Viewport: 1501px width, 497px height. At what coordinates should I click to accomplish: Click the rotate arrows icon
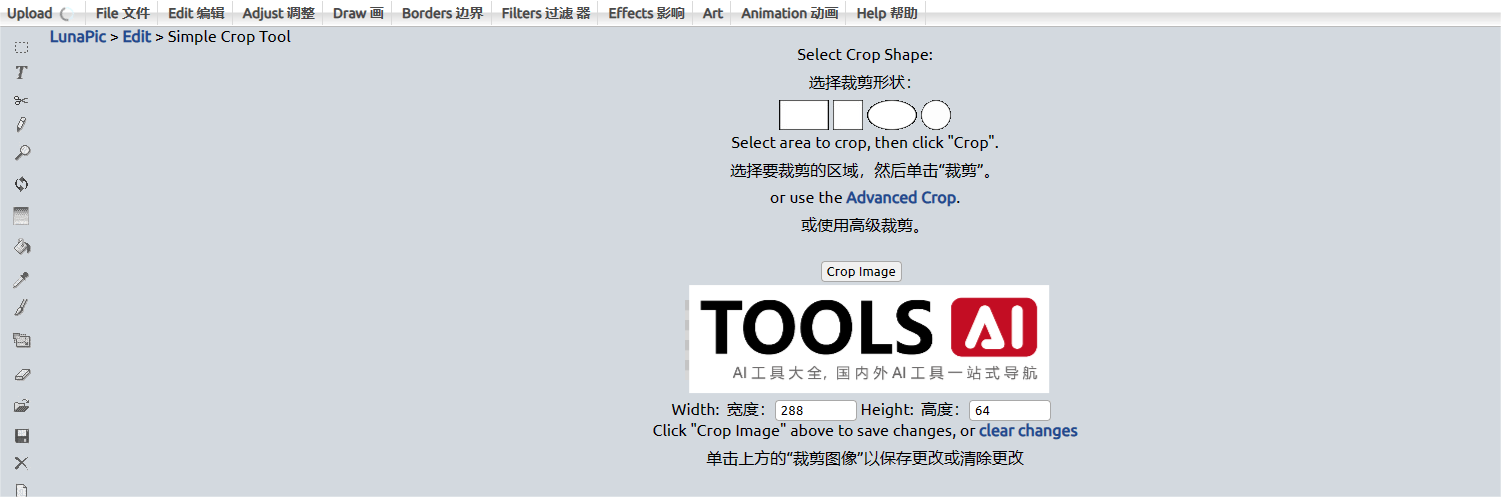coord(21,184)
